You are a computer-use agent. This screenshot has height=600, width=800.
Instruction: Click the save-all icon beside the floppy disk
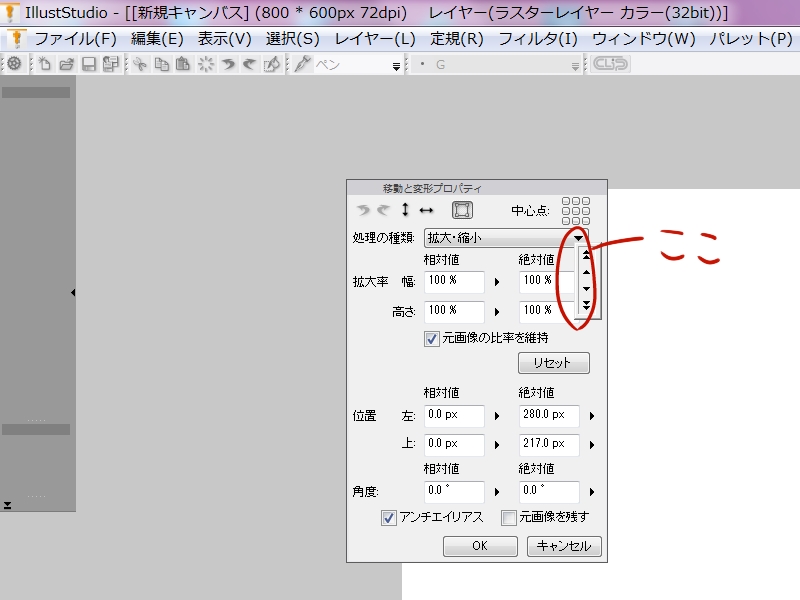click(x=110, y=64)
